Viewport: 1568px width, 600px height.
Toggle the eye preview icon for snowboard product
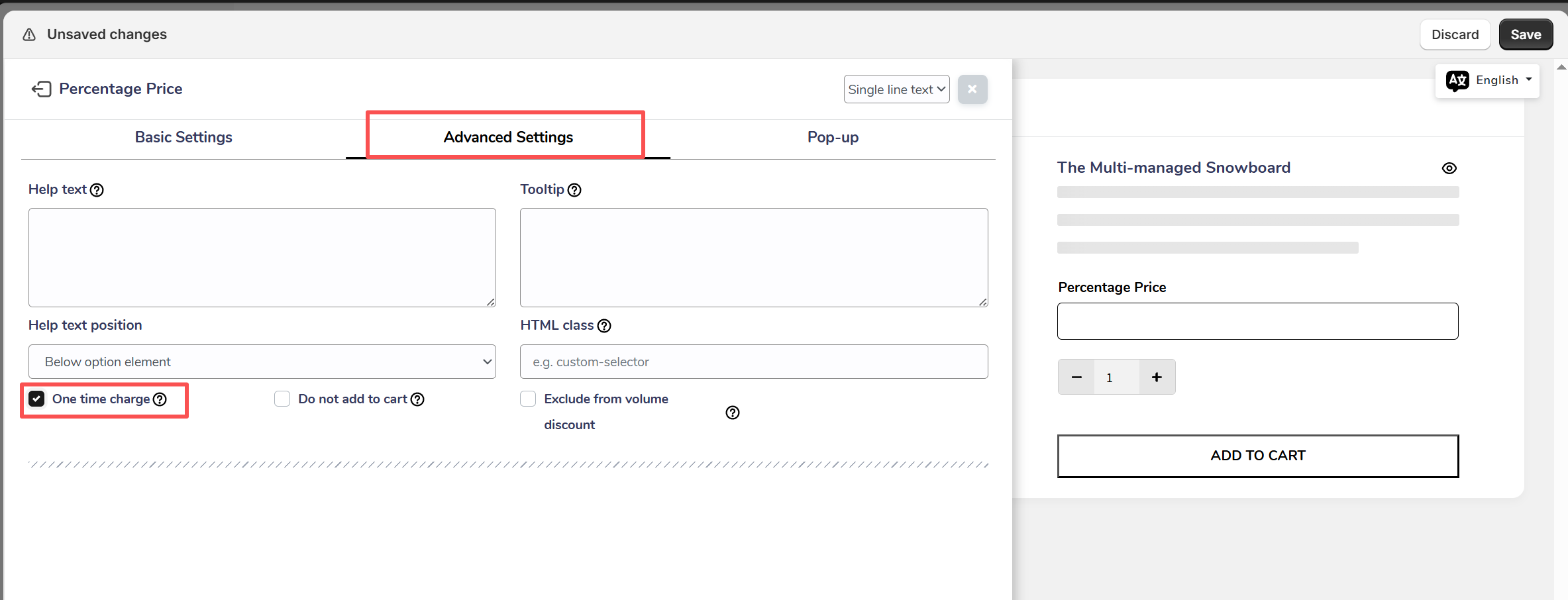tap(1449, 168)
